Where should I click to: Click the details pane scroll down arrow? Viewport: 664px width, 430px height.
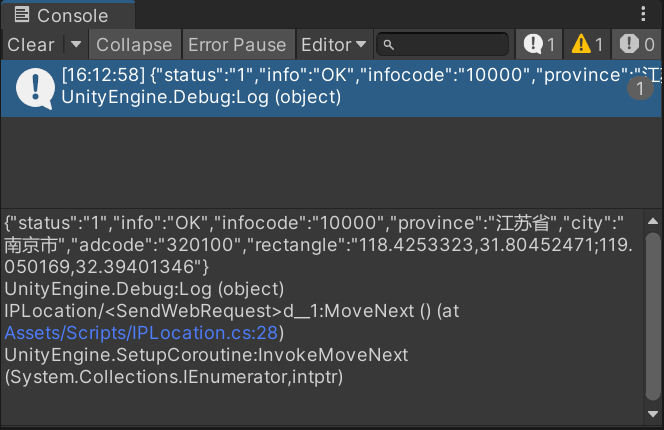click(653, 413)
